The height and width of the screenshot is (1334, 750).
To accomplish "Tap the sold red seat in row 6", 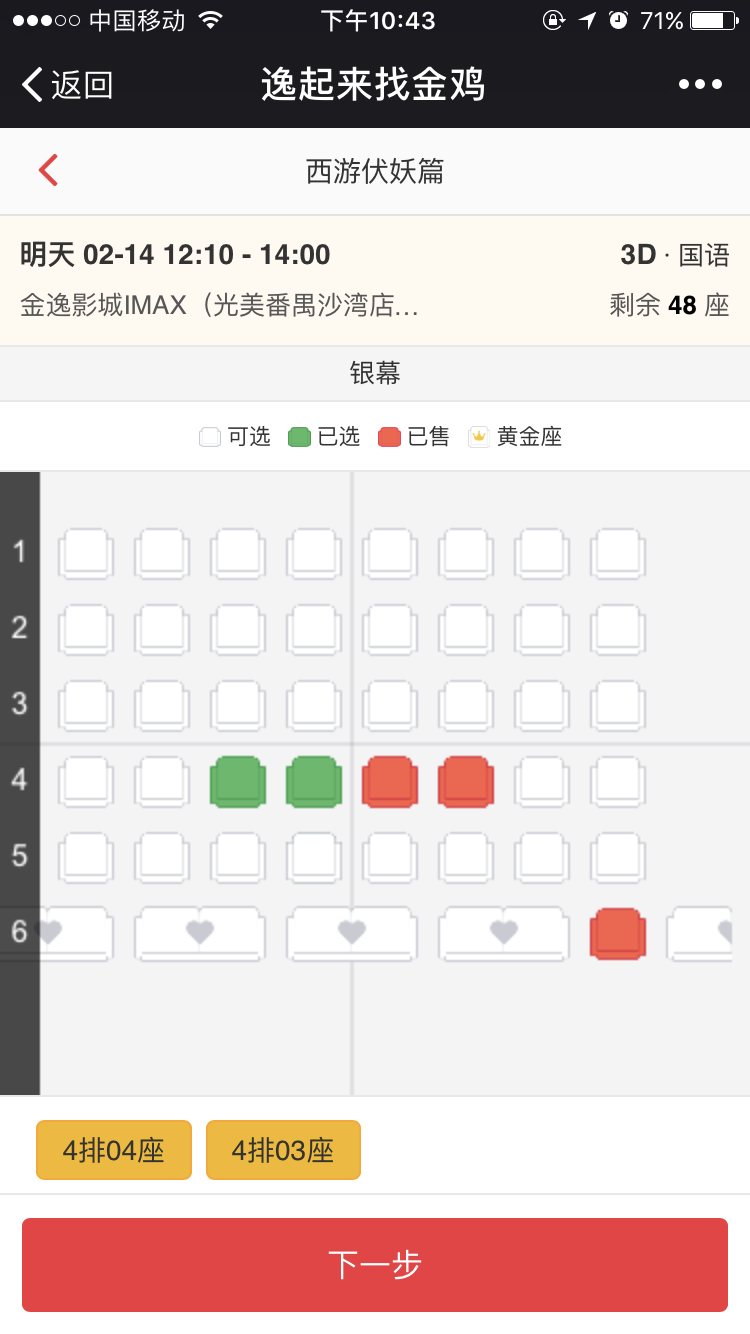I will 618,933.
